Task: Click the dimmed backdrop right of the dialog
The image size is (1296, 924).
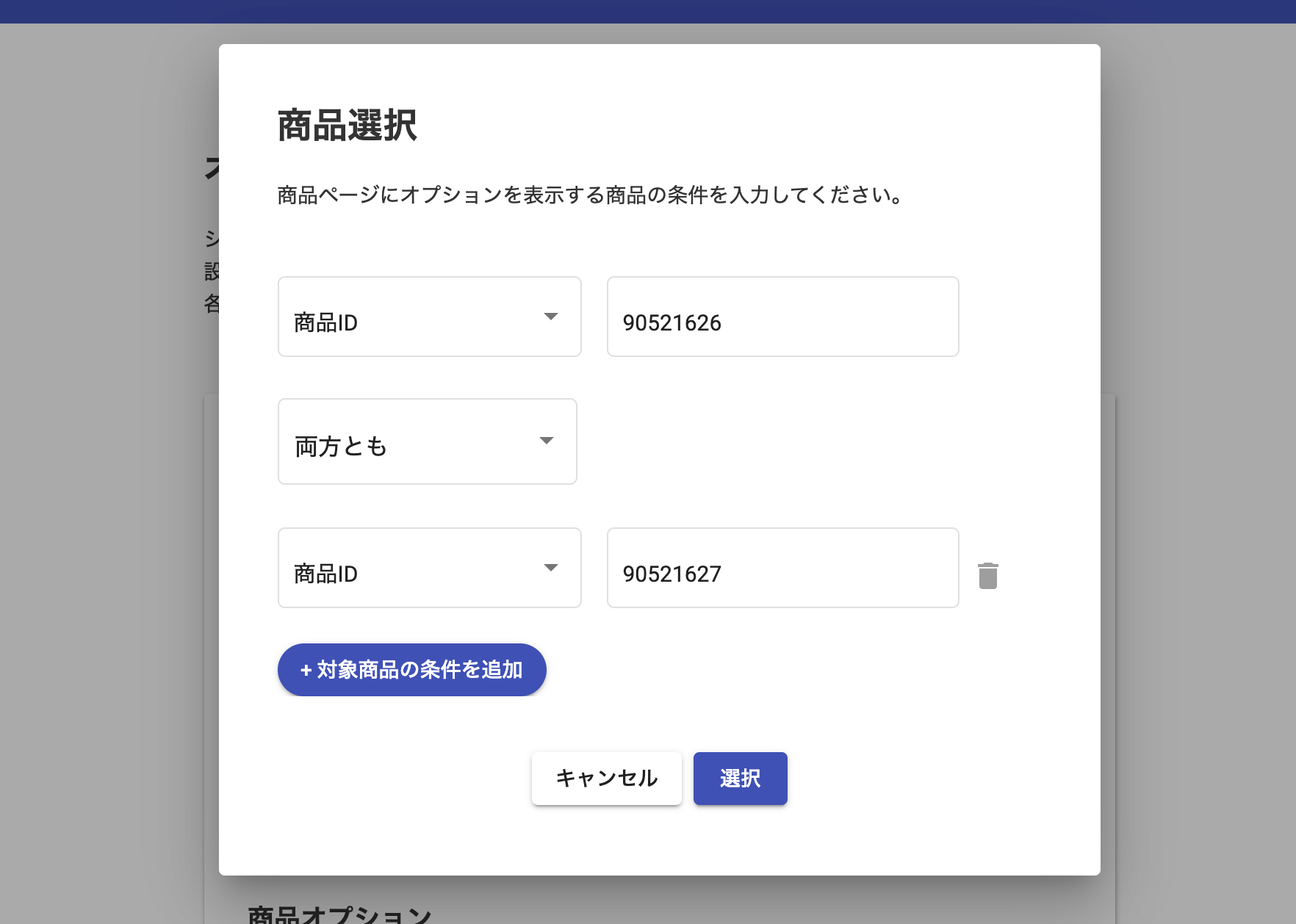Action: 1198,470
